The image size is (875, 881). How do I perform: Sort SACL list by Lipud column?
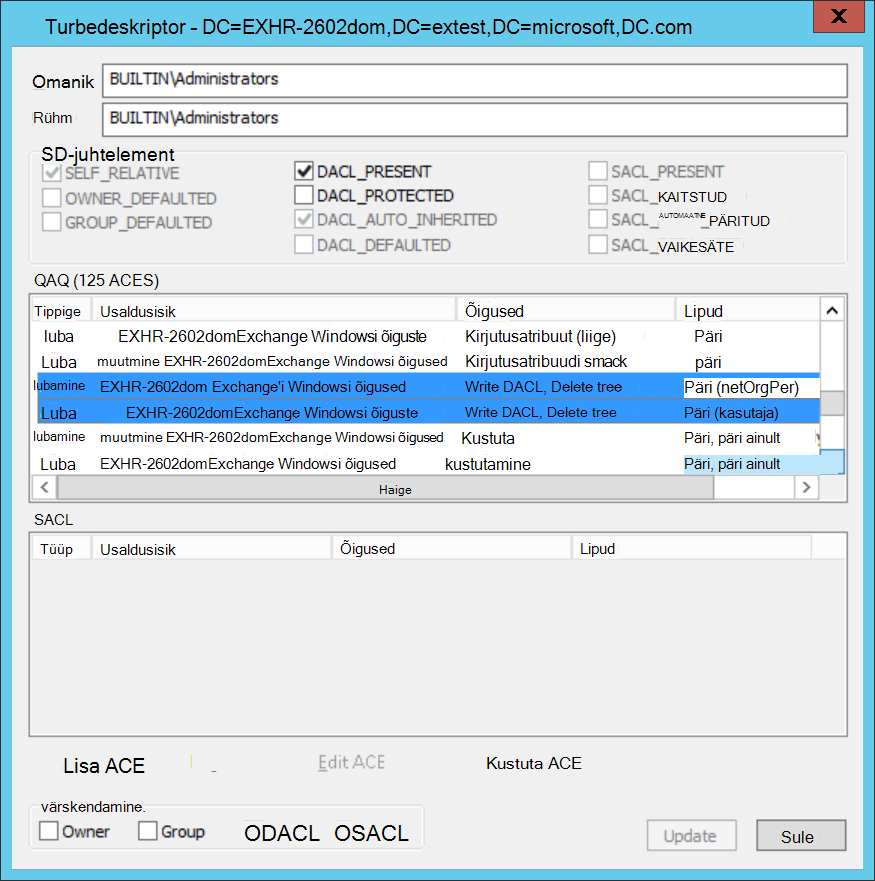pyautogui.click(x=691, y=548)
